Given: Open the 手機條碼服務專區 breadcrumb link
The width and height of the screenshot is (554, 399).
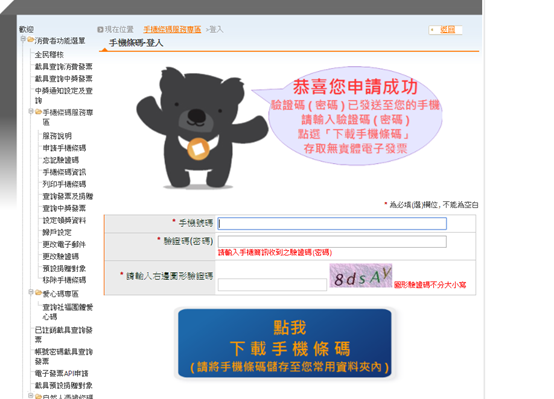Looking at the screenshot, I should (x=172, y=30).
